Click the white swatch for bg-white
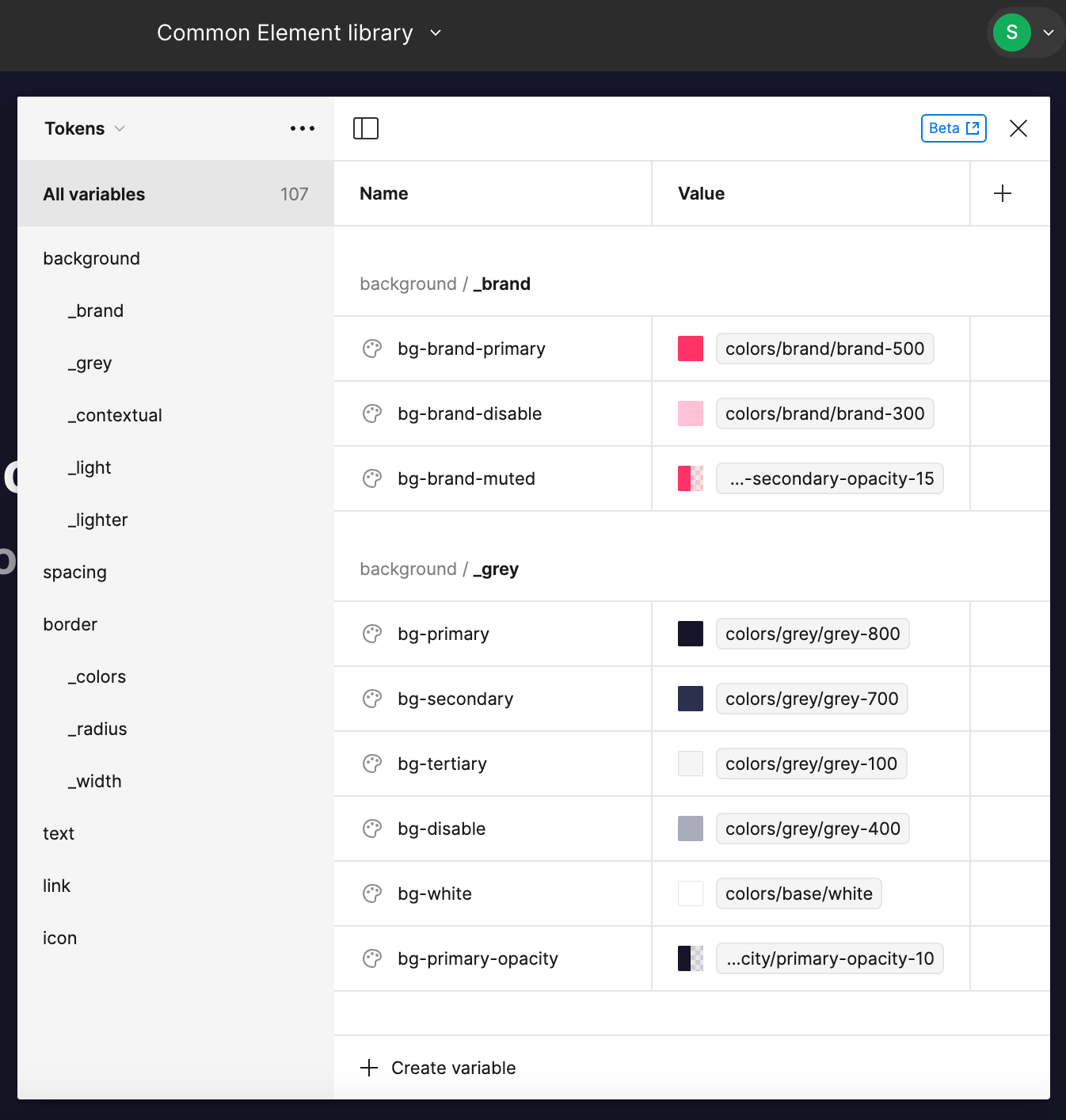This screenshot has height=1120, width=1066. click(x=691, y=893)
